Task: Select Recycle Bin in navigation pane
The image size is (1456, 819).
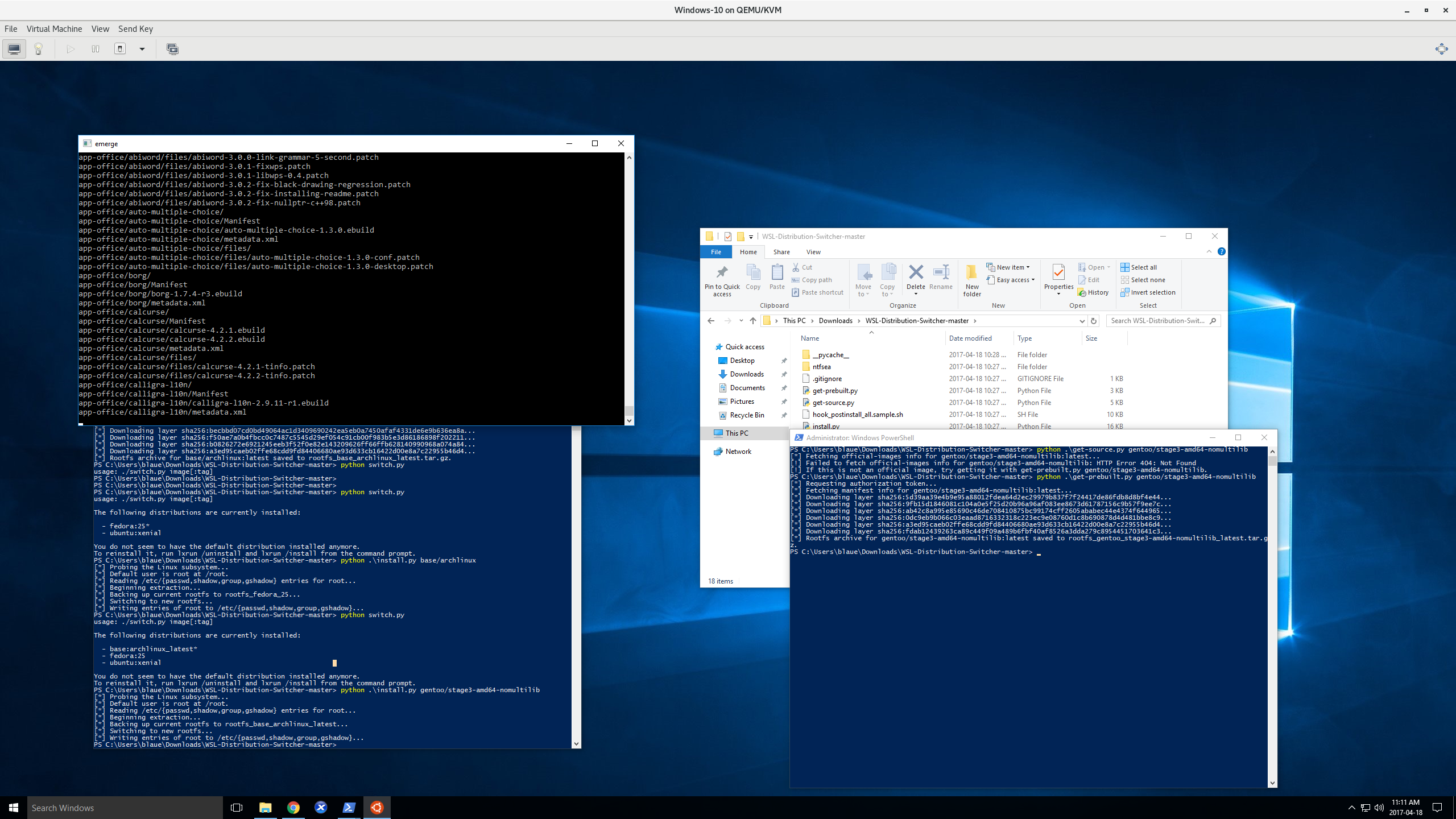Action: click(747, 415)
